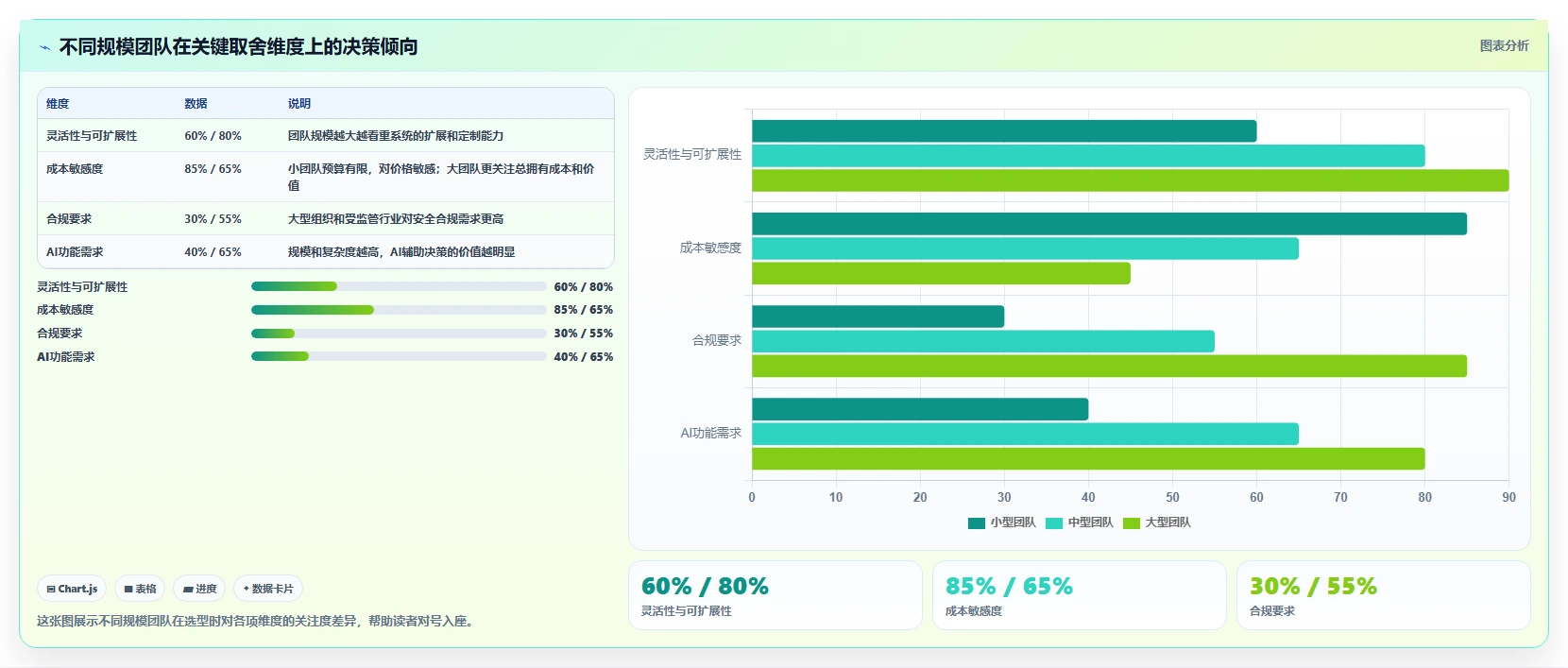
Task: Open the 85% / 65% data card
Action: click(x=1080, y=595)
